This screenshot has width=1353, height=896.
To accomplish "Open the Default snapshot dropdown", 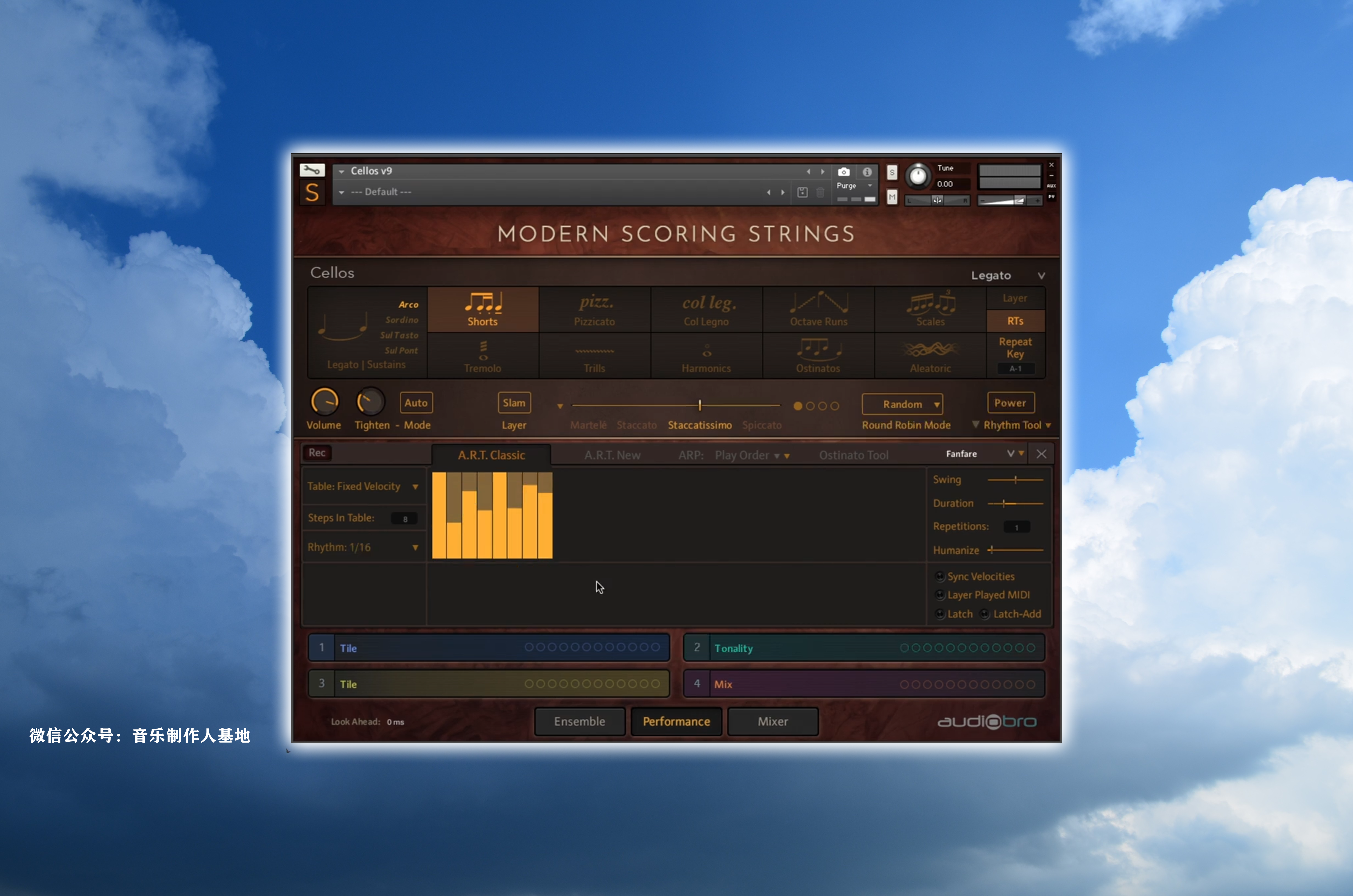I will coord(341,193).
